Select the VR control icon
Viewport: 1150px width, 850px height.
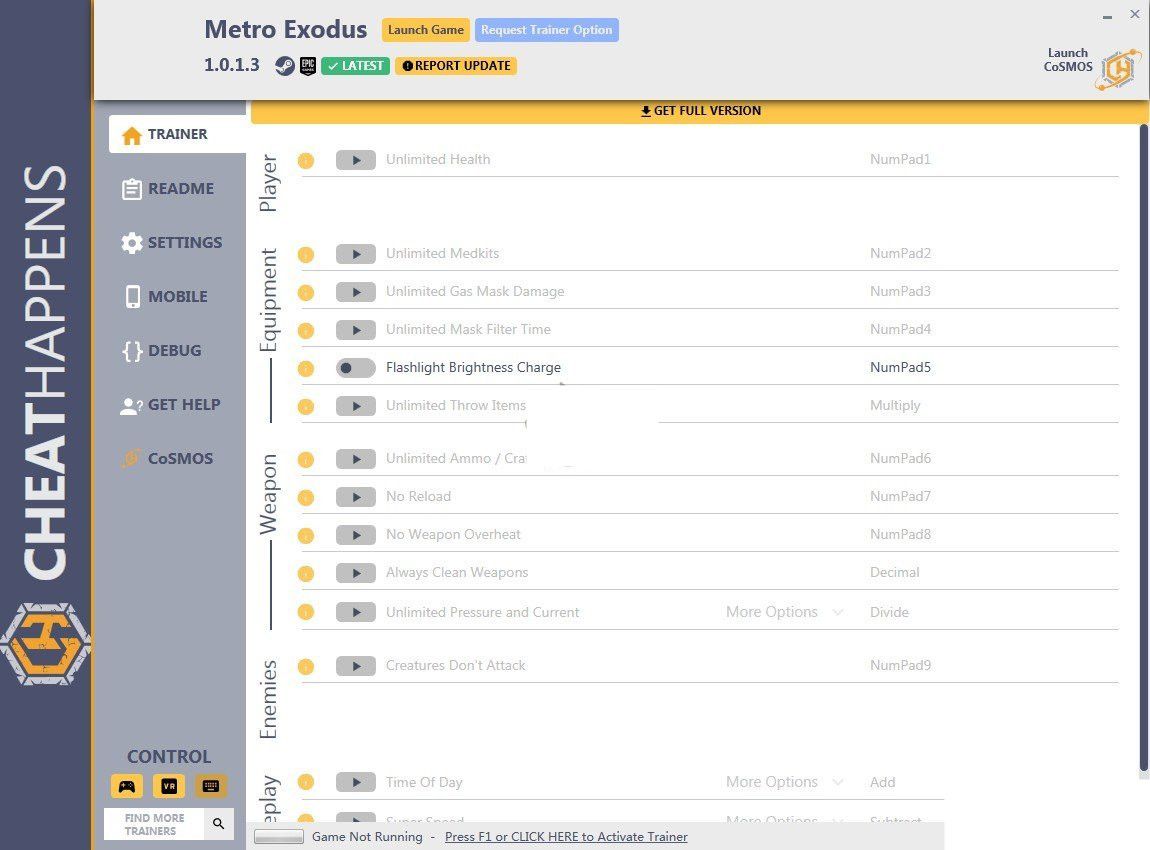[169, 786]
